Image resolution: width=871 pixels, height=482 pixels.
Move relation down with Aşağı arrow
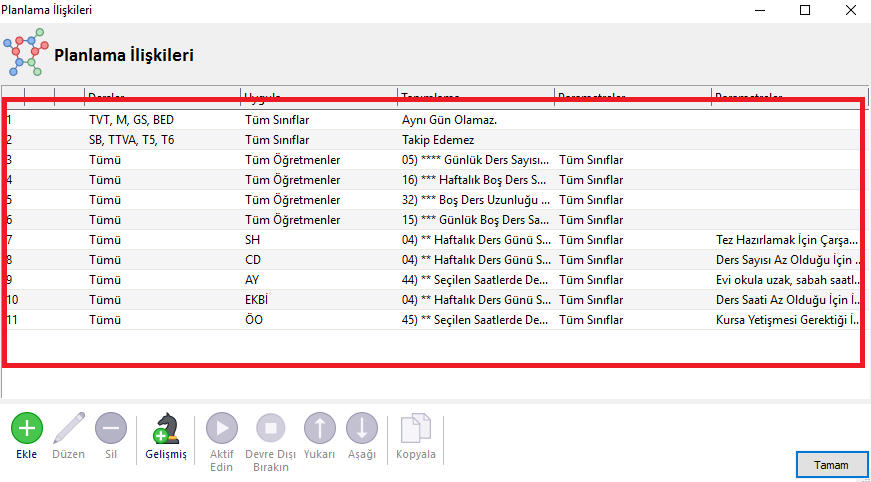point(362,428)
